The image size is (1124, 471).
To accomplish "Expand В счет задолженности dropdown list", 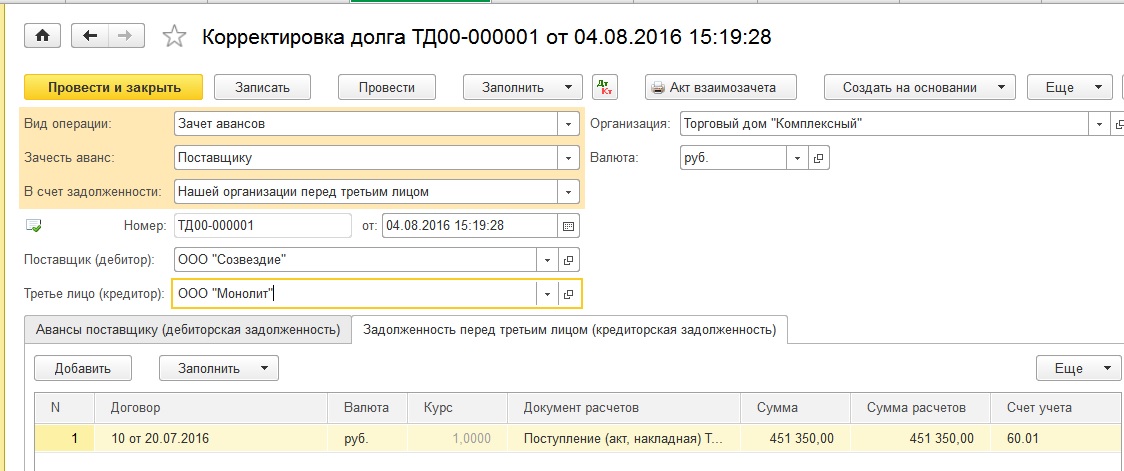I will pyautogui.click(x=568, y=191).
